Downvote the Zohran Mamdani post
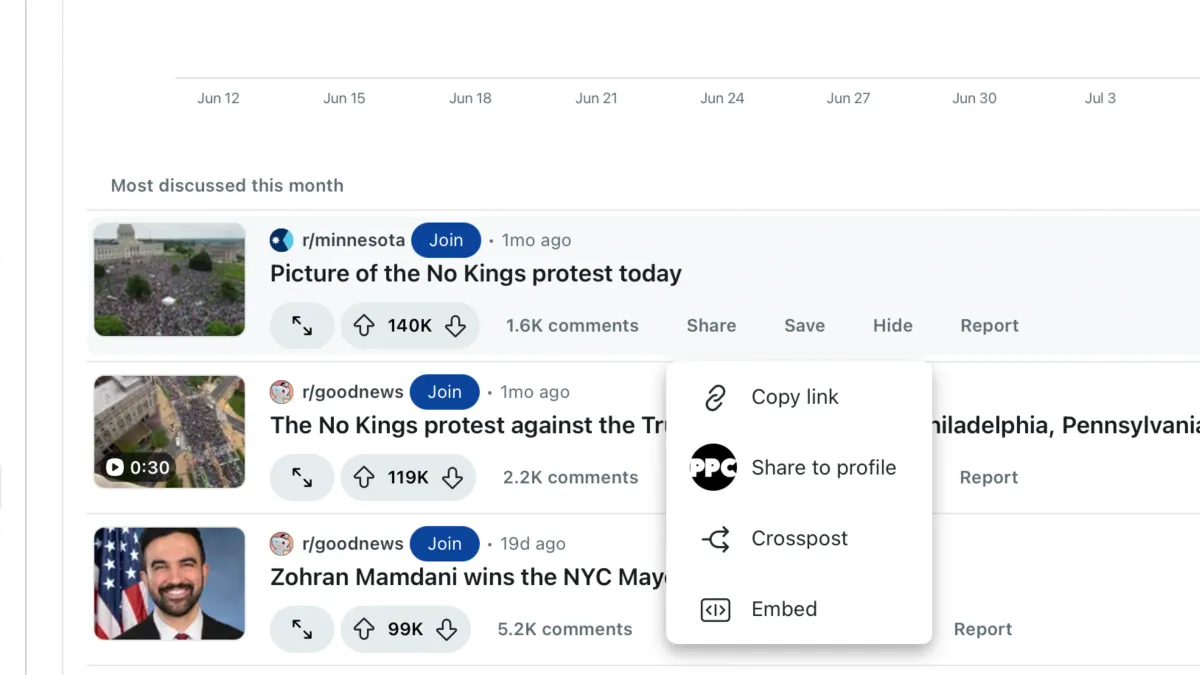Screen dimensions: 1200x675 point(446,629)
